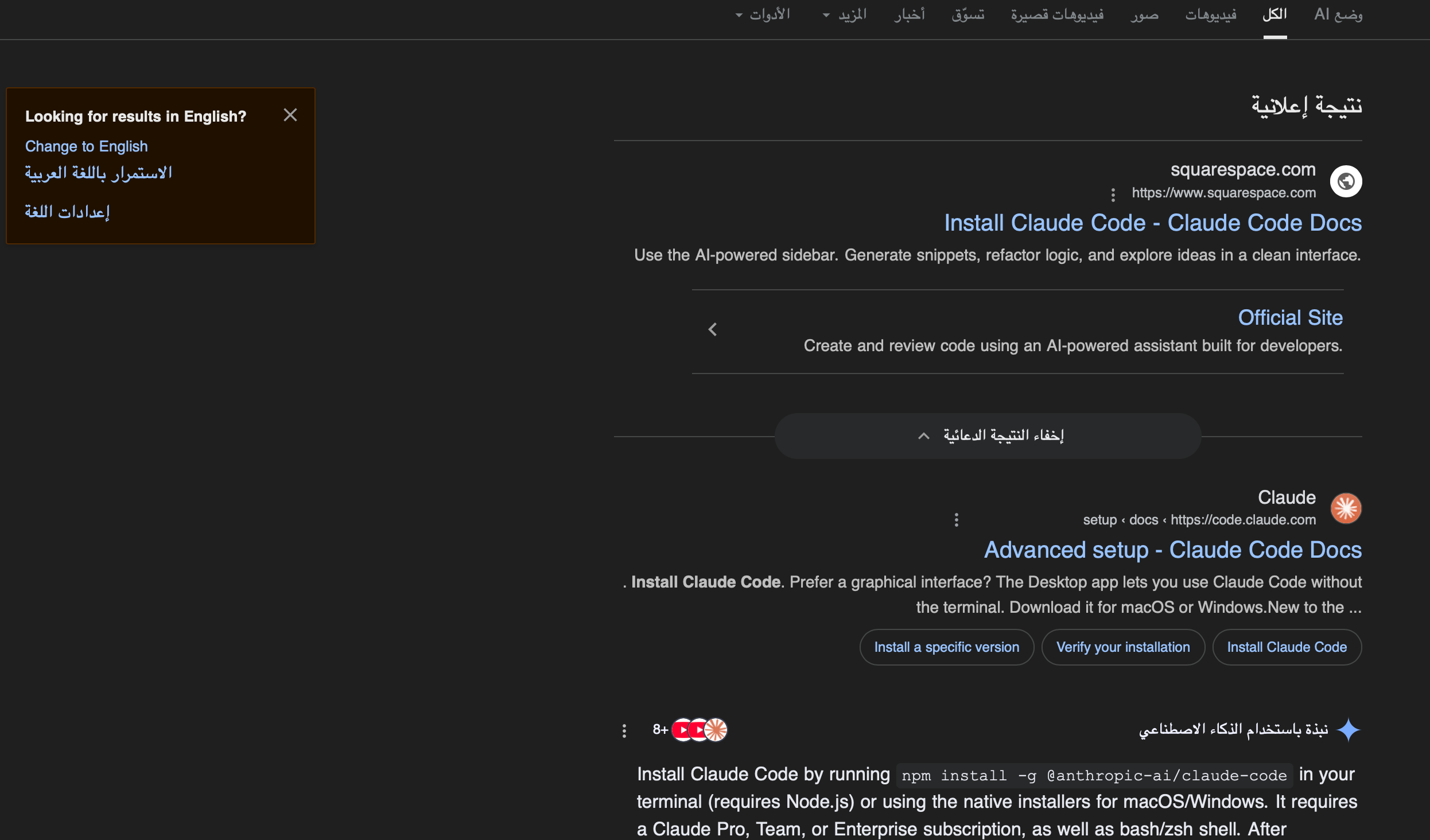Click the Squarespace globe favicon
Image resolution: width=1430 pixels, height=840 pixels.
click(1346, 181)
